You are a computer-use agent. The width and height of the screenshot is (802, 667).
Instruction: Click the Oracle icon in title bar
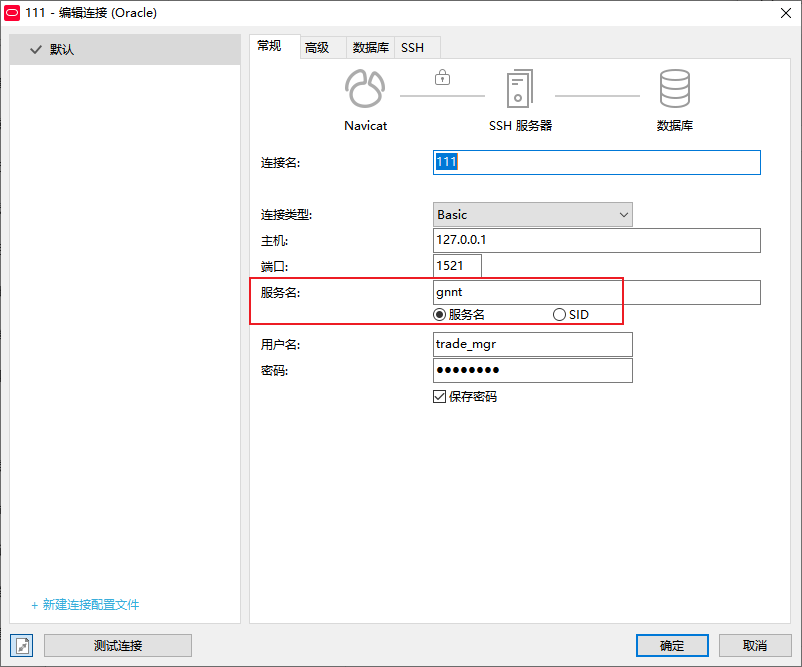[12, 13]
